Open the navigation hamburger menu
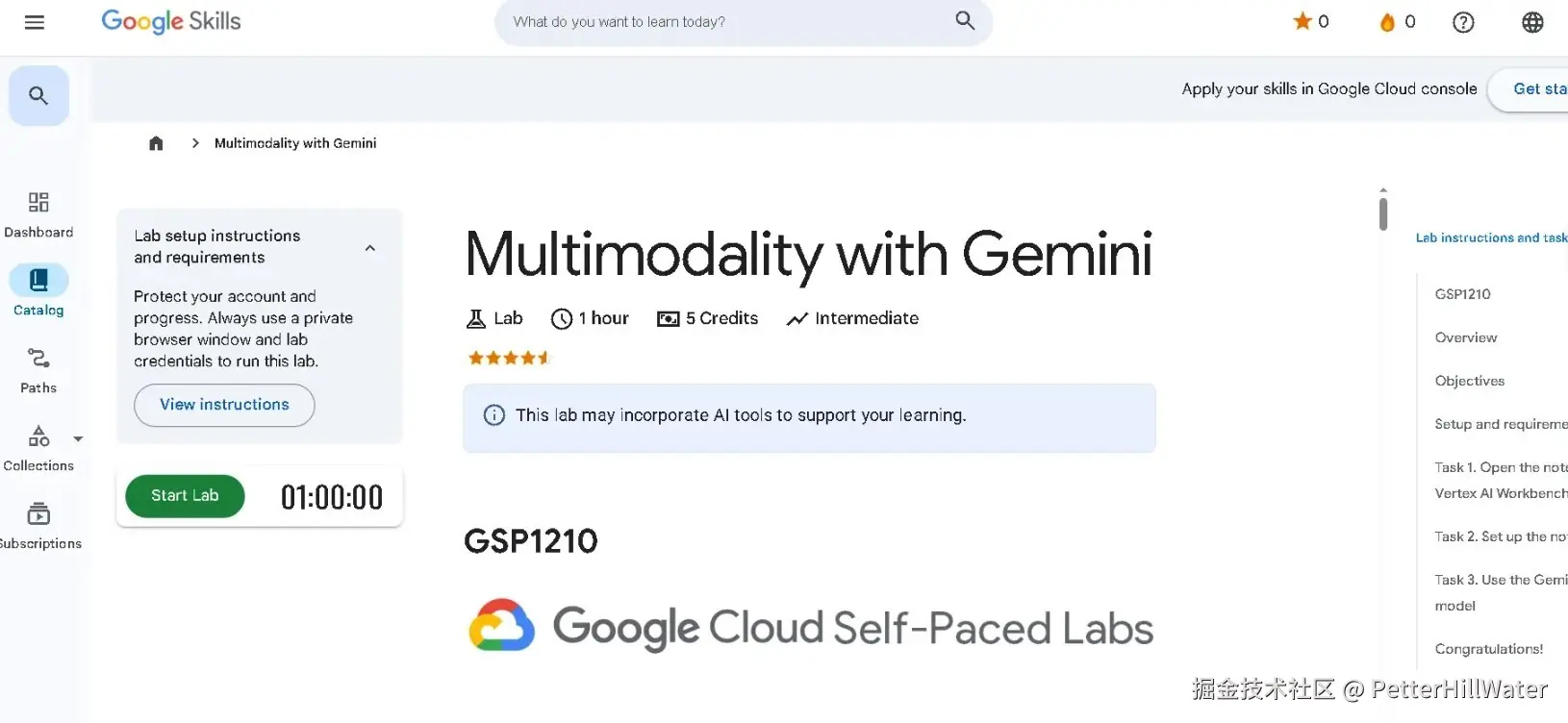 pos(34,22)
